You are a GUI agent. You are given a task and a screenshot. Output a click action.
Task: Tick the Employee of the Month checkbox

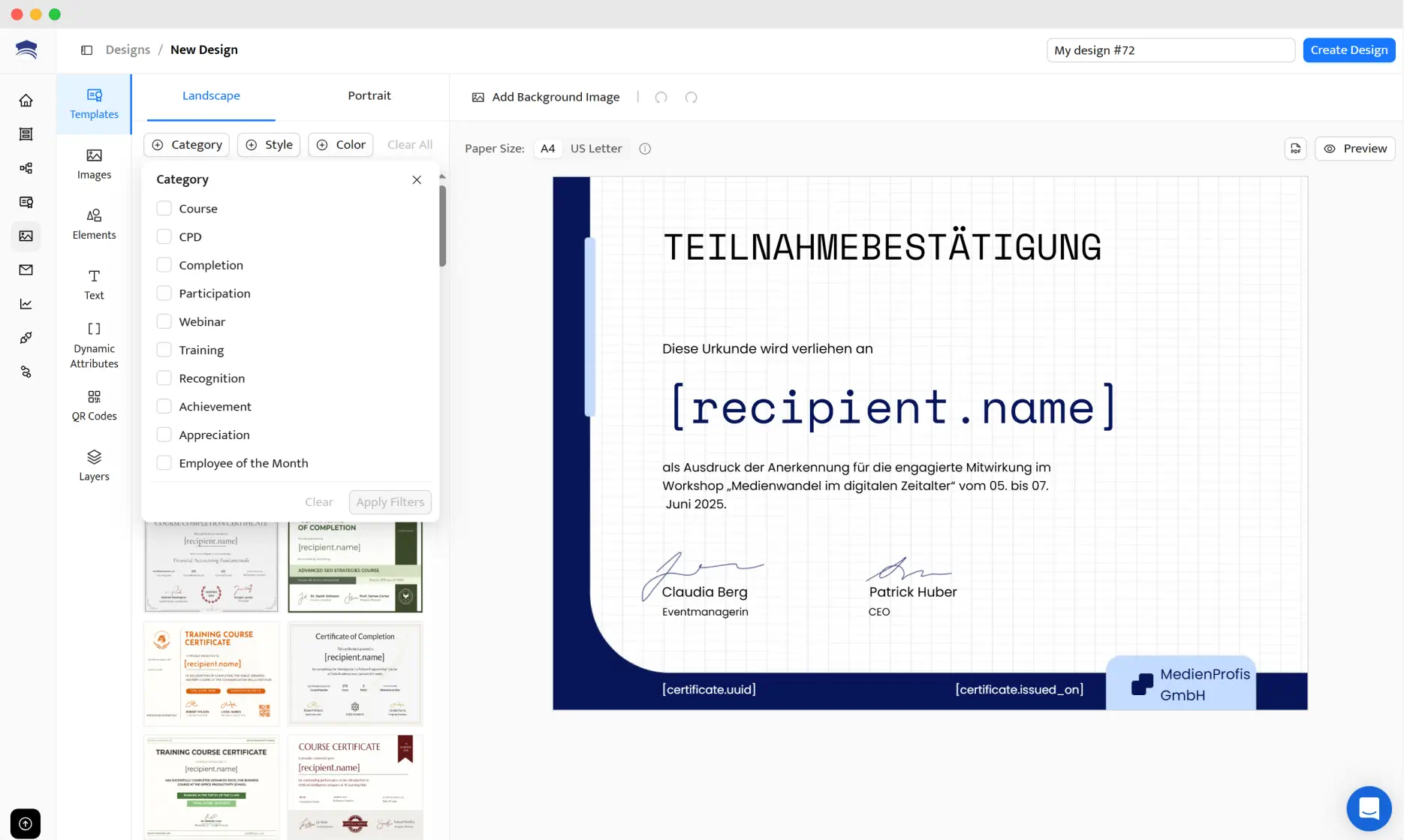[x=164, y=462]
